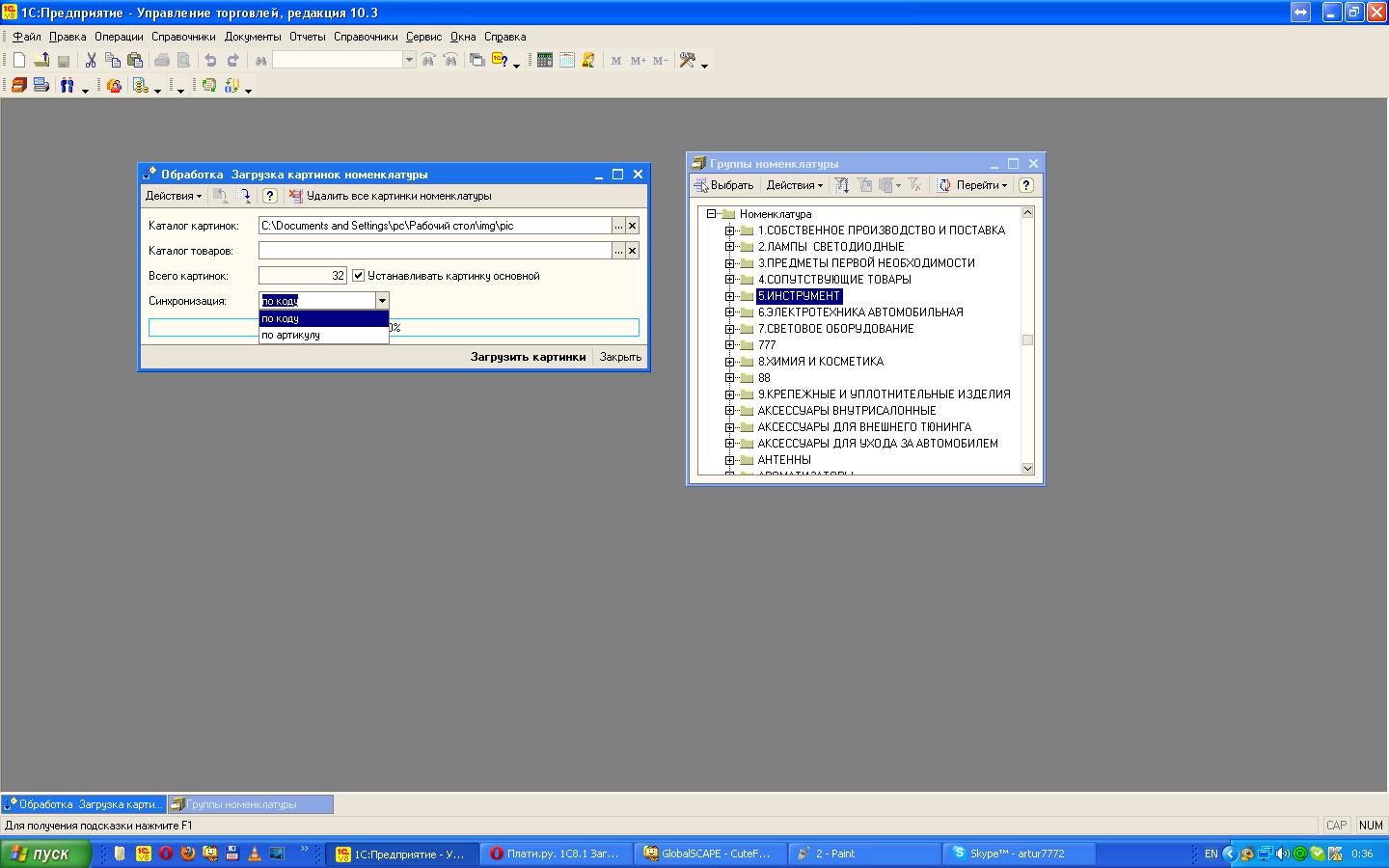Open the Окна menu
The height and width of the screenshot is (868, 1389).
[463, 37]
